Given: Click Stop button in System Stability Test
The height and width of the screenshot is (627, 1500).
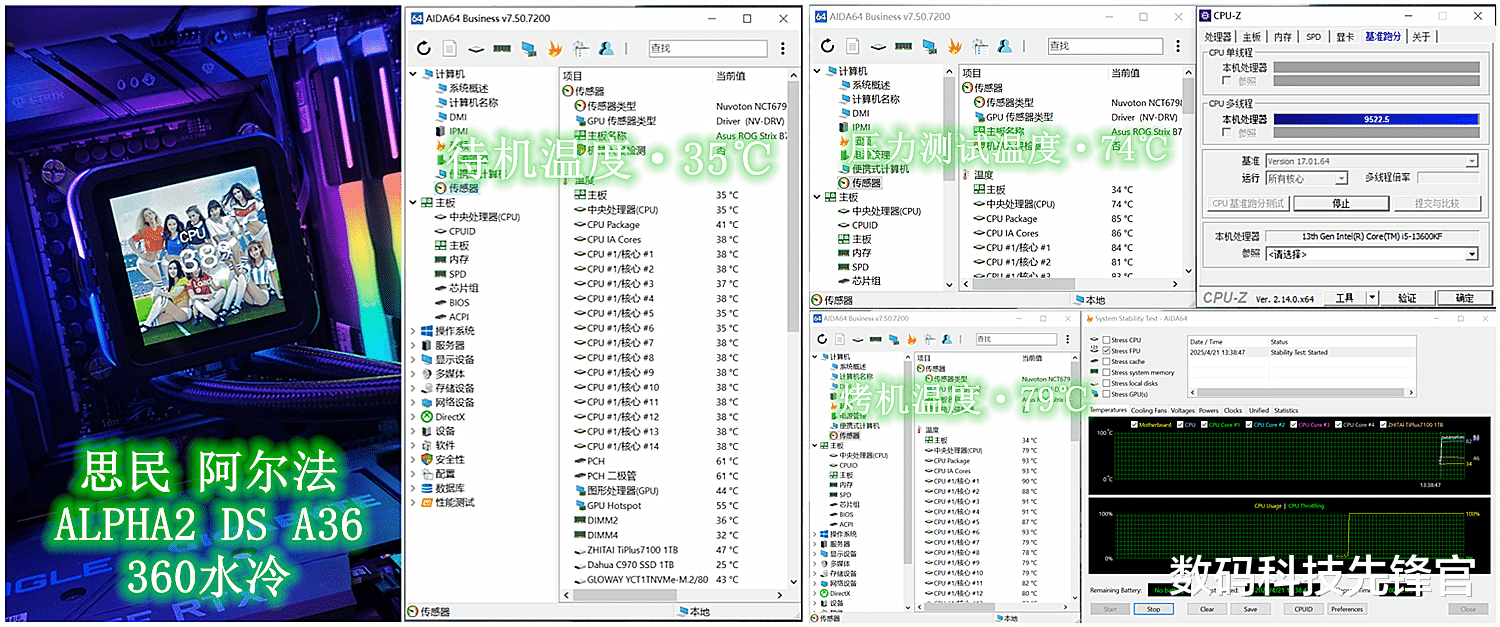Looking at the screenshot, I should coord(1153,609).
